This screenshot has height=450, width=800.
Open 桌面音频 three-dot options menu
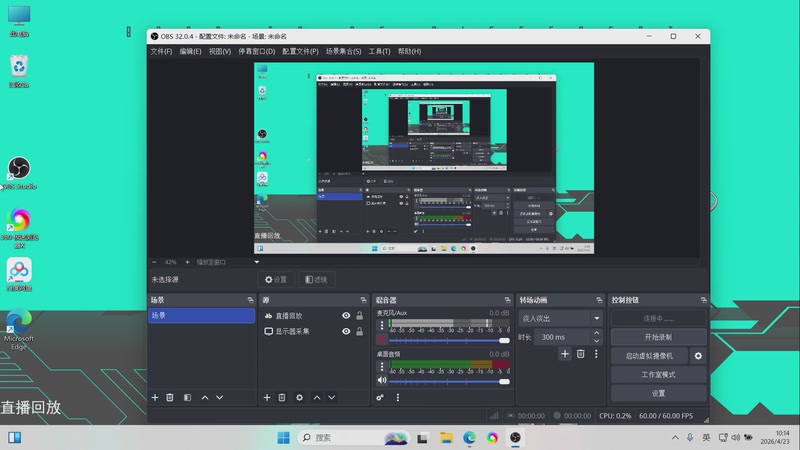tap(382, 366)
